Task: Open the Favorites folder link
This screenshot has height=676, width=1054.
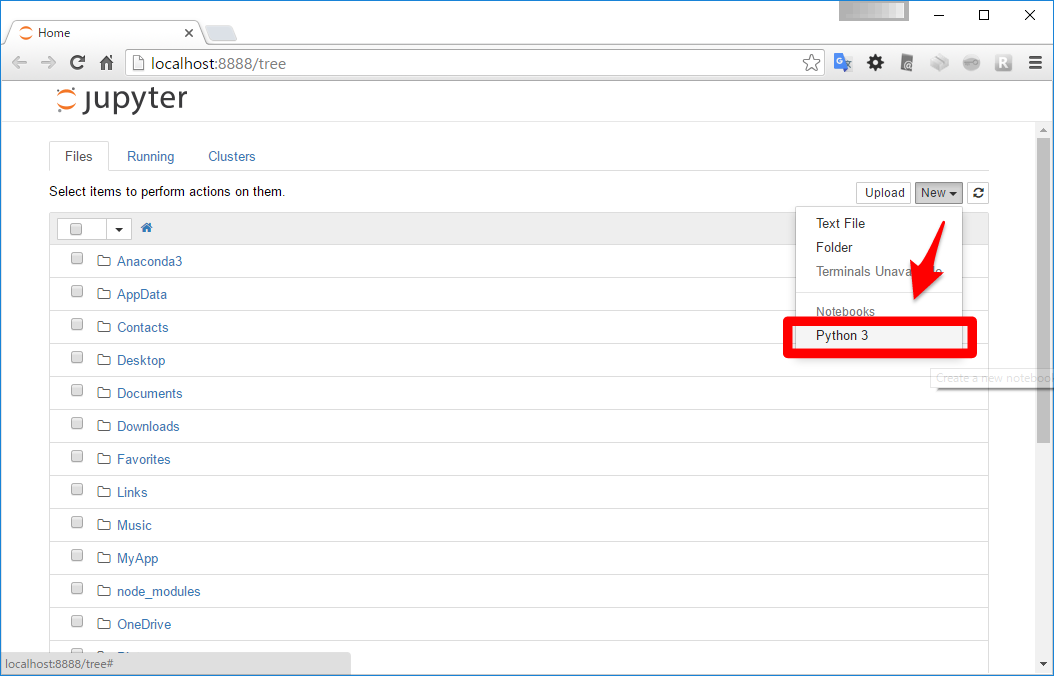Action: 144,459
